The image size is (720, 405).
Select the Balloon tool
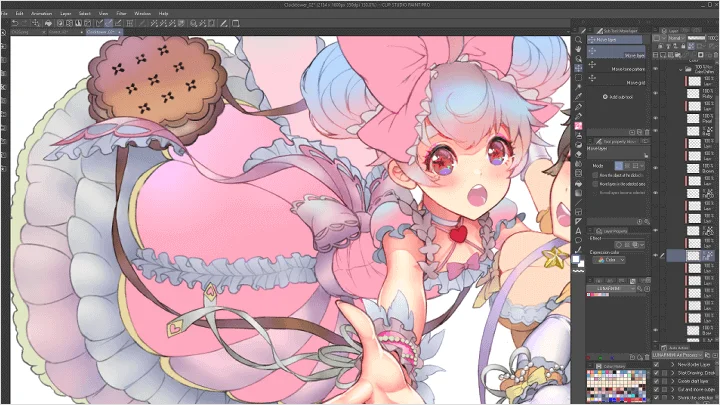(578, 240)
